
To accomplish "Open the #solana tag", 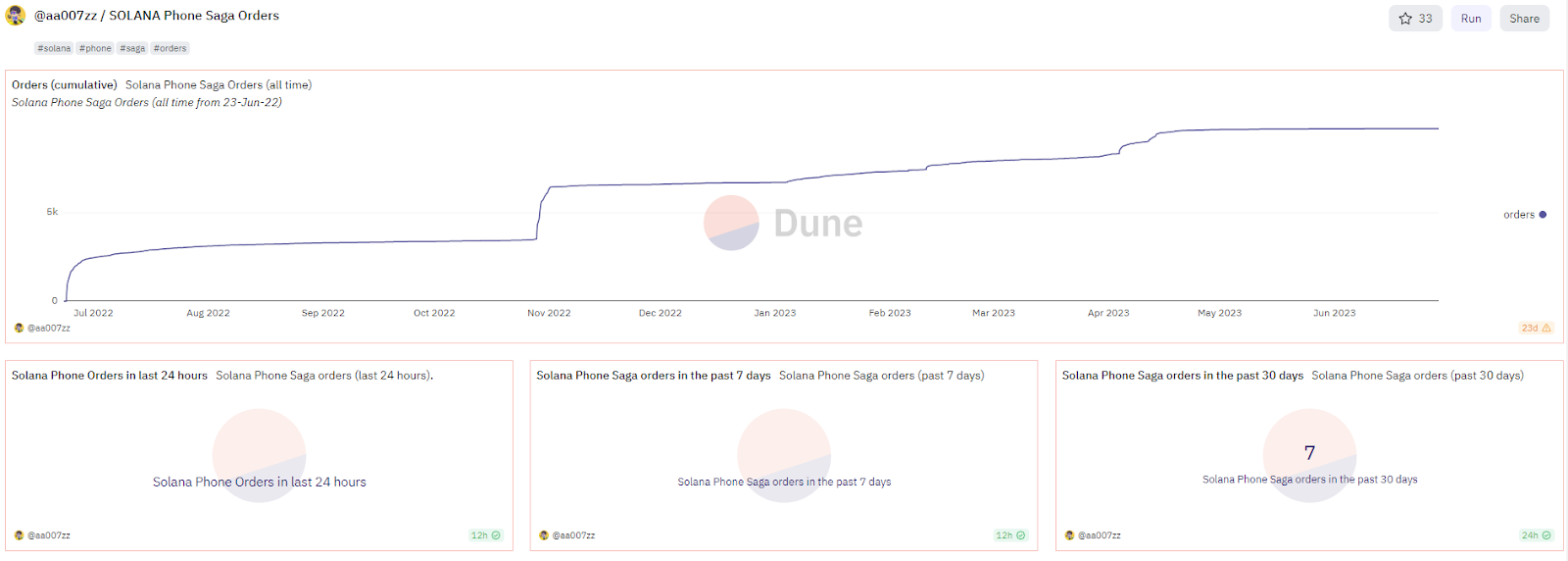I will [x=54, y=48].
